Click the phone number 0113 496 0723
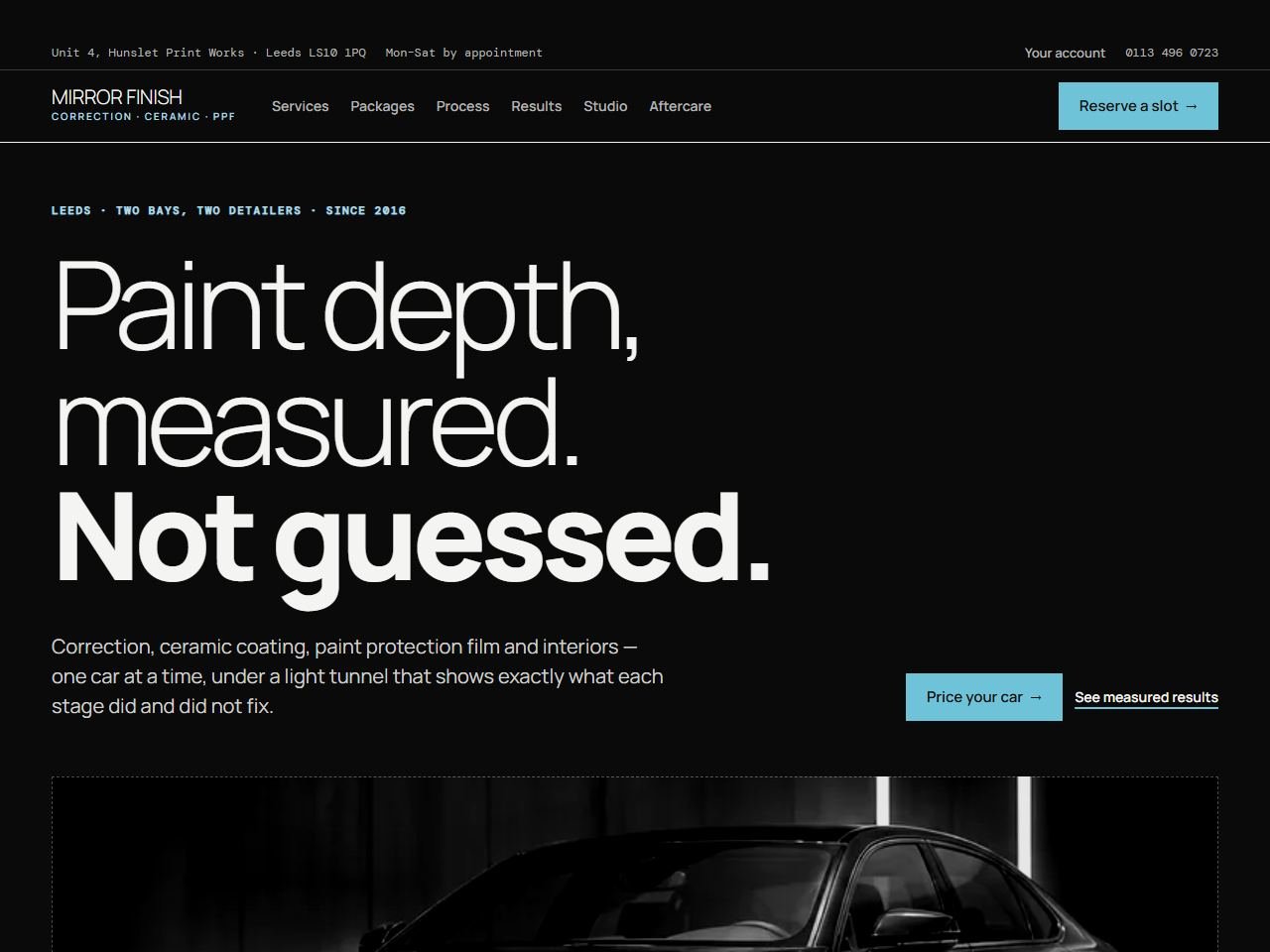 1172,53
